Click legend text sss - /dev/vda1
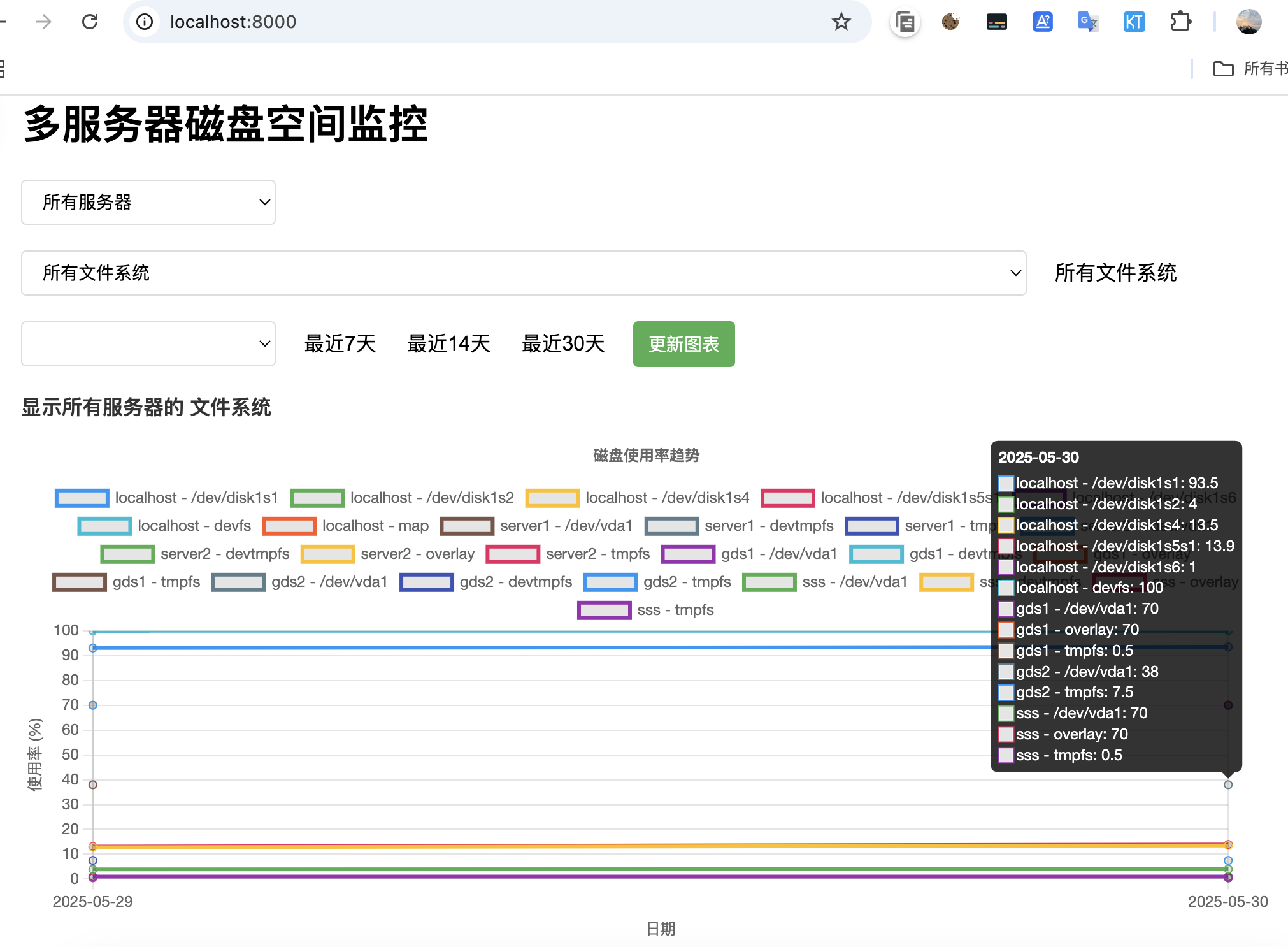1288x947 pixels. coord(855,582)
